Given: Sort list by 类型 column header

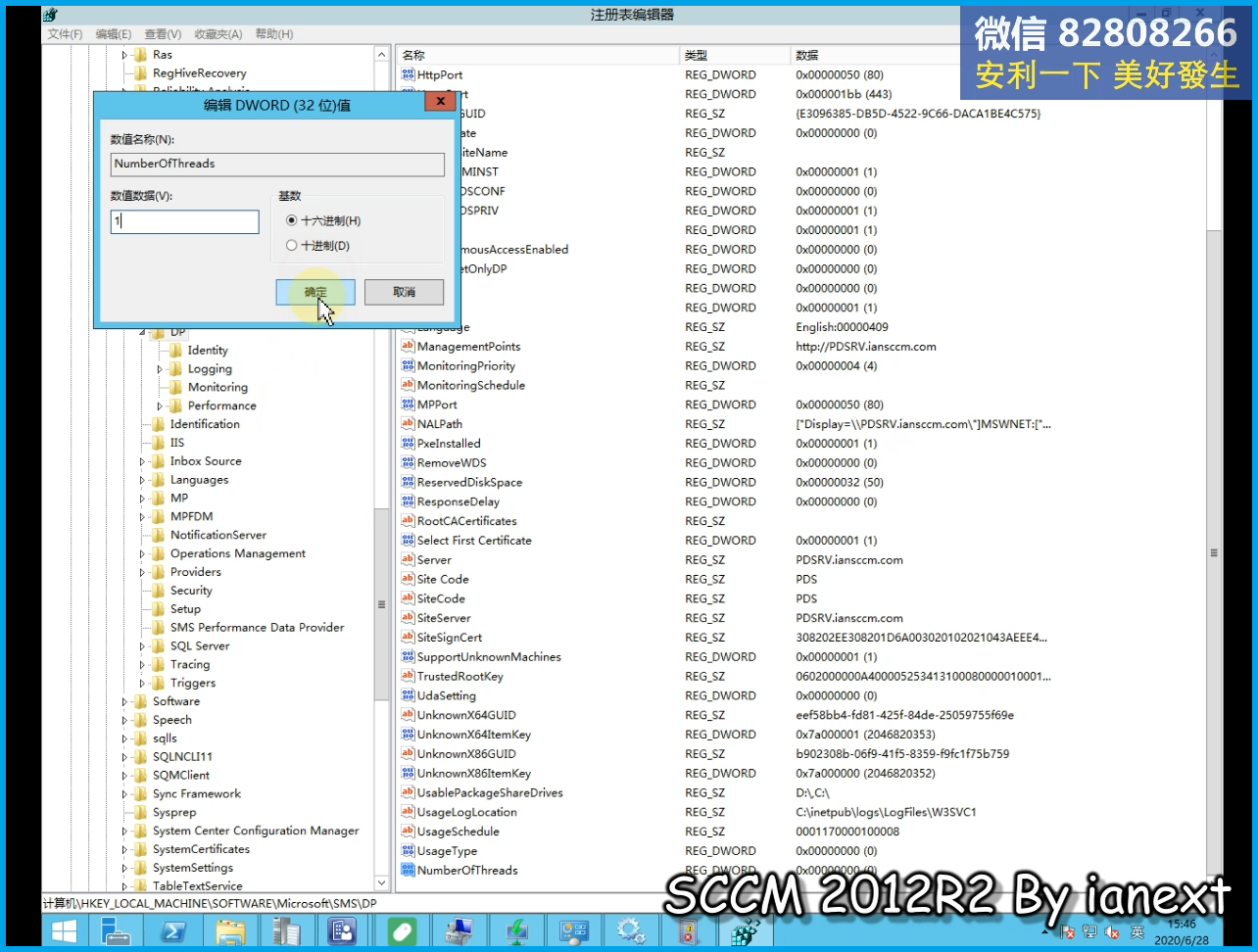Looking at the screenshot, I should (x=735, y=55).
